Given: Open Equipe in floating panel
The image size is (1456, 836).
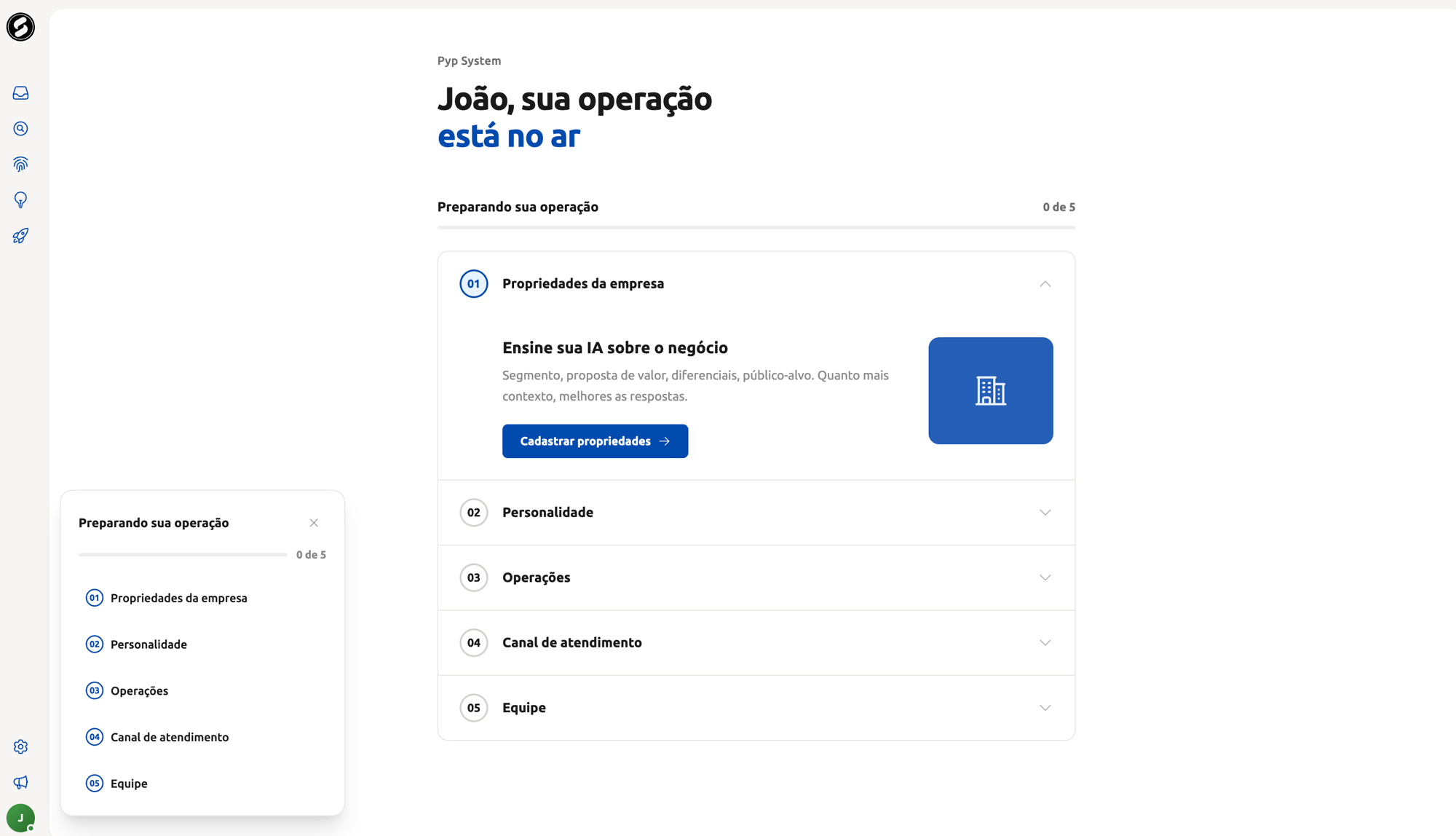Looking at the screenshot, I should tap(202, 784).
